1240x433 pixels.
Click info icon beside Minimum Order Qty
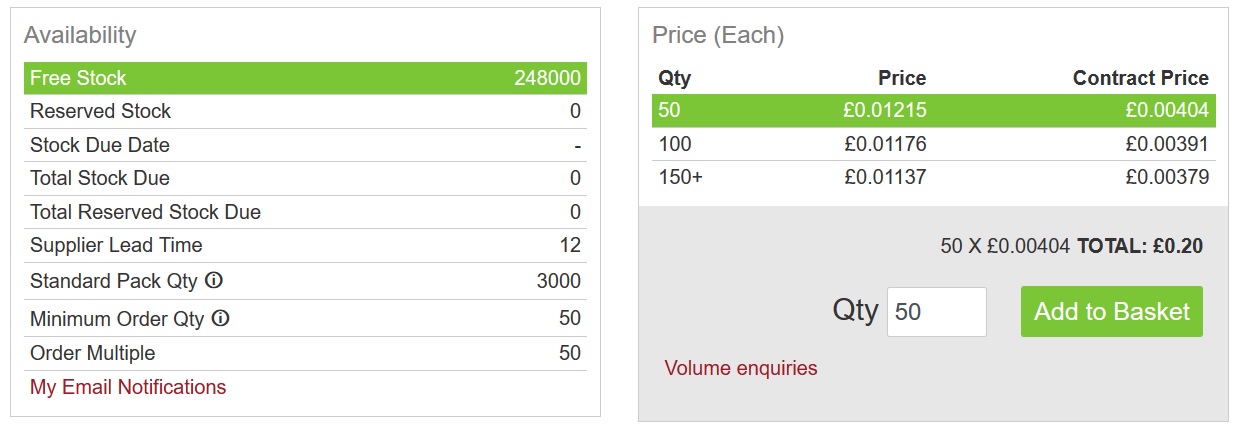220,319
